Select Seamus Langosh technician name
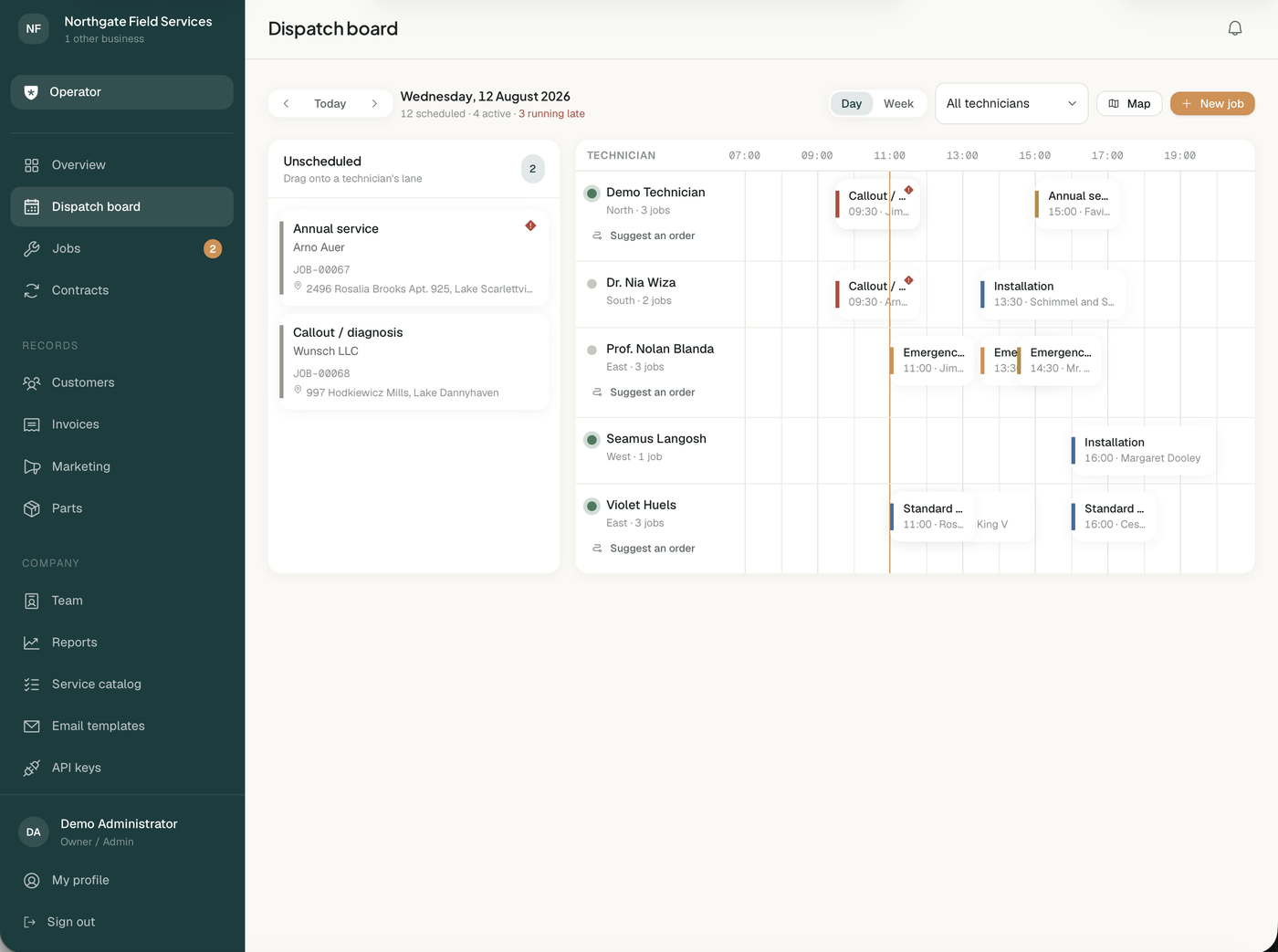The width and height of the screenshot is (1278, 952). 656,439
